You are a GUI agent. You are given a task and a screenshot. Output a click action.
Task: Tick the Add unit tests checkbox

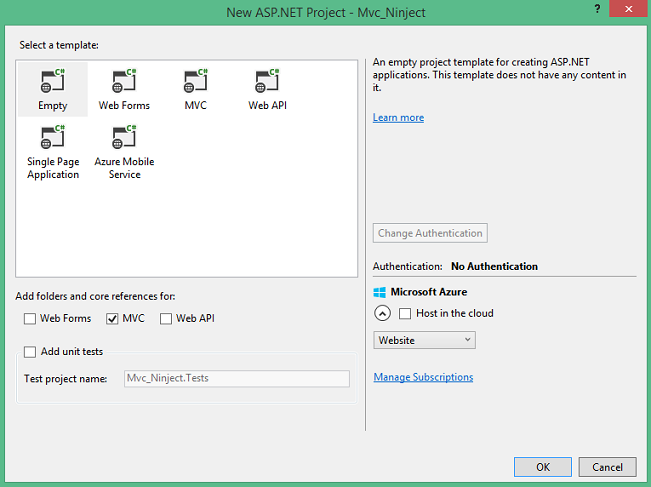[x=30, y=352]
